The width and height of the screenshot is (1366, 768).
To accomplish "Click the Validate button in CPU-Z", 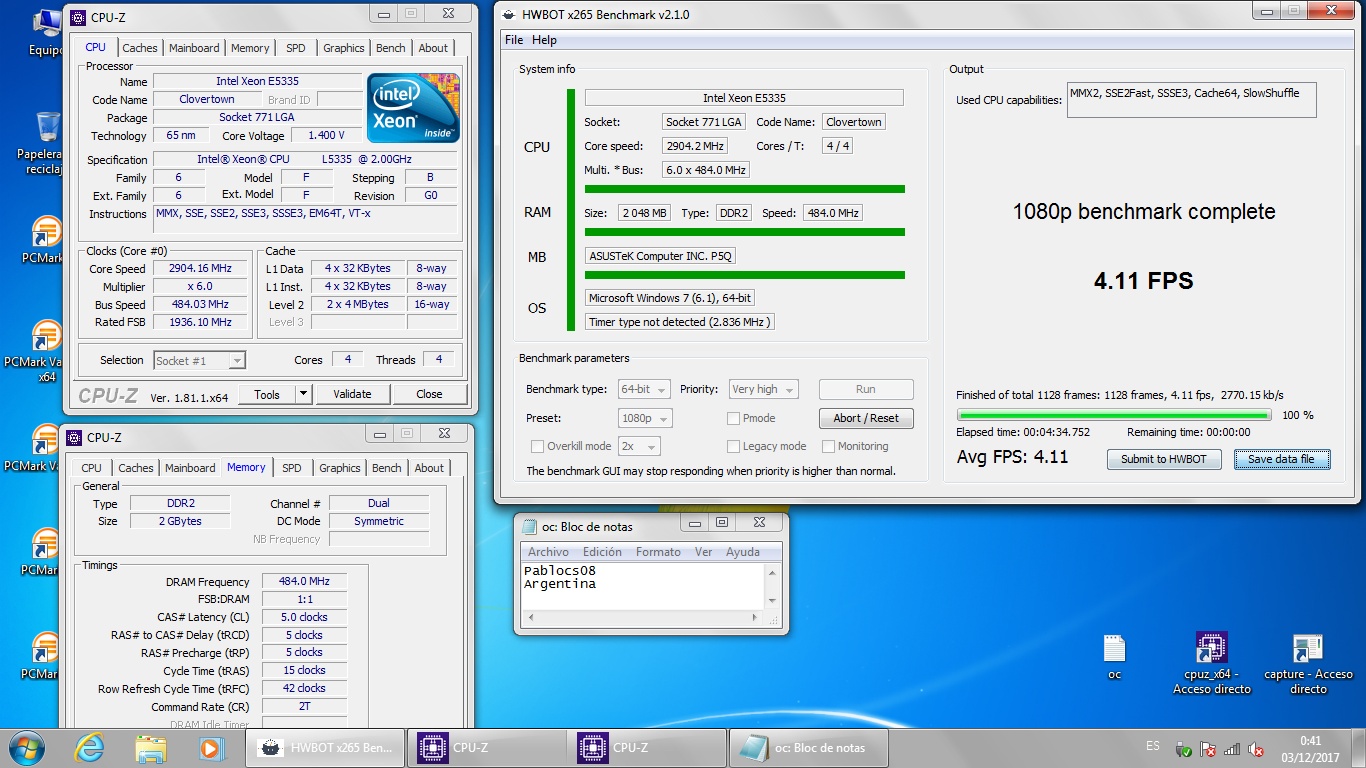I will pos(352,394).
